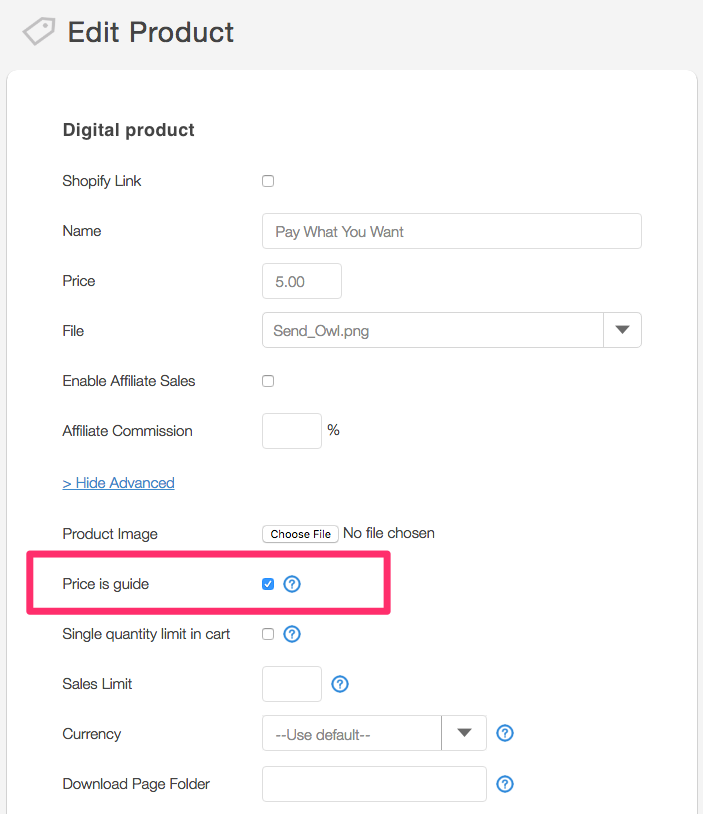Image resolution: width=703 pixels, height=814 pixels.
Task: Click help icon for Single quantity limit
Action: click(292, 634)
